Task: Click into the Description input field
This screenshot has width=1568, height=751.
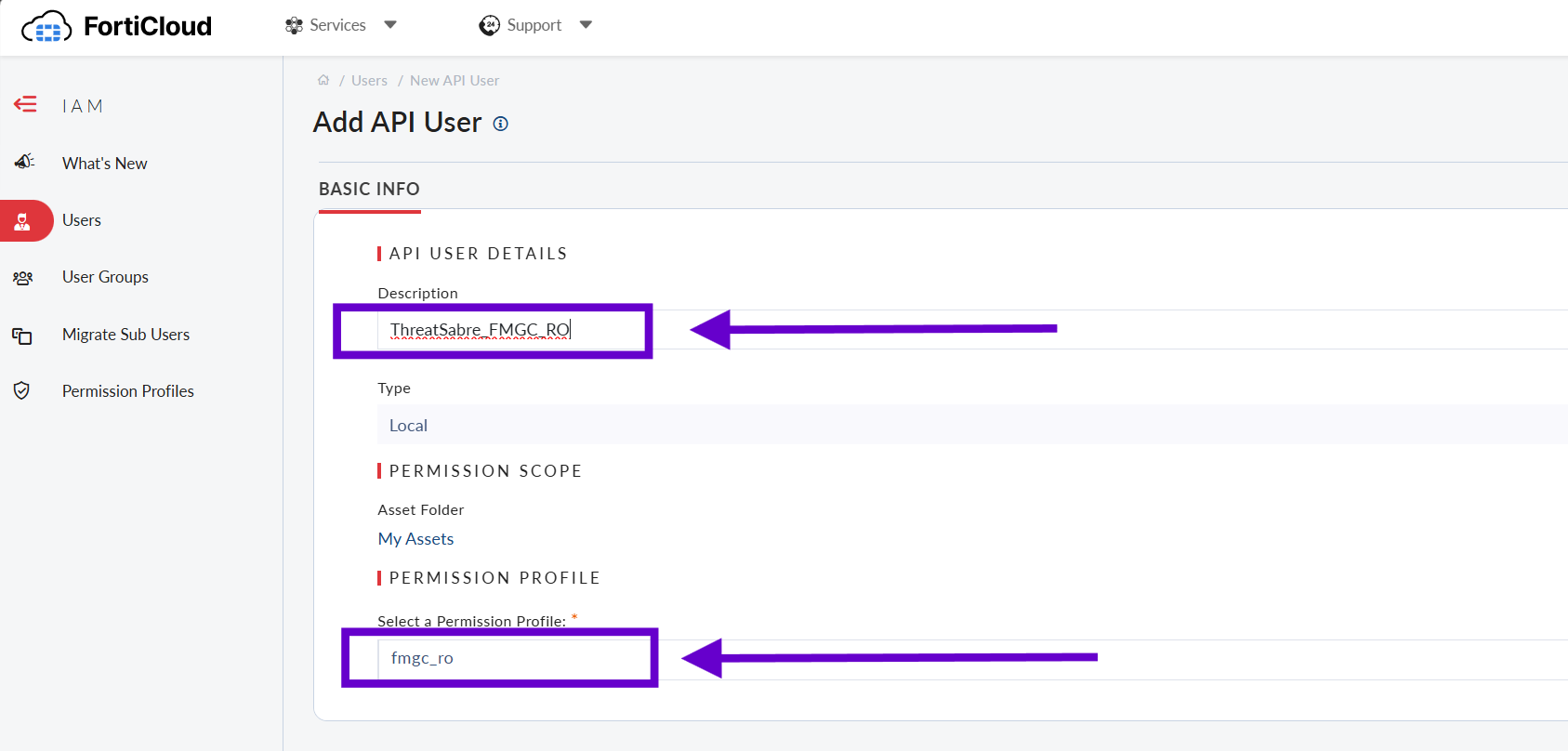Action: click(972, 330)
